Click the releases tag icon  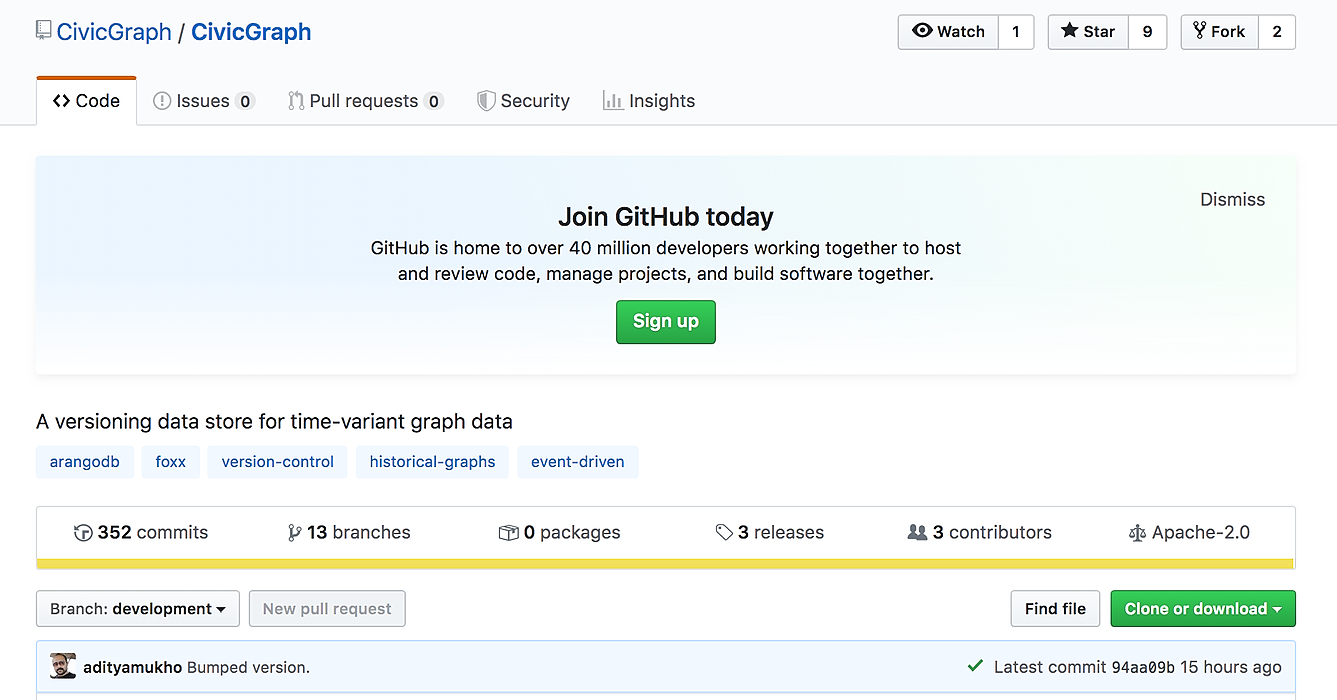[x=724, y=533]
